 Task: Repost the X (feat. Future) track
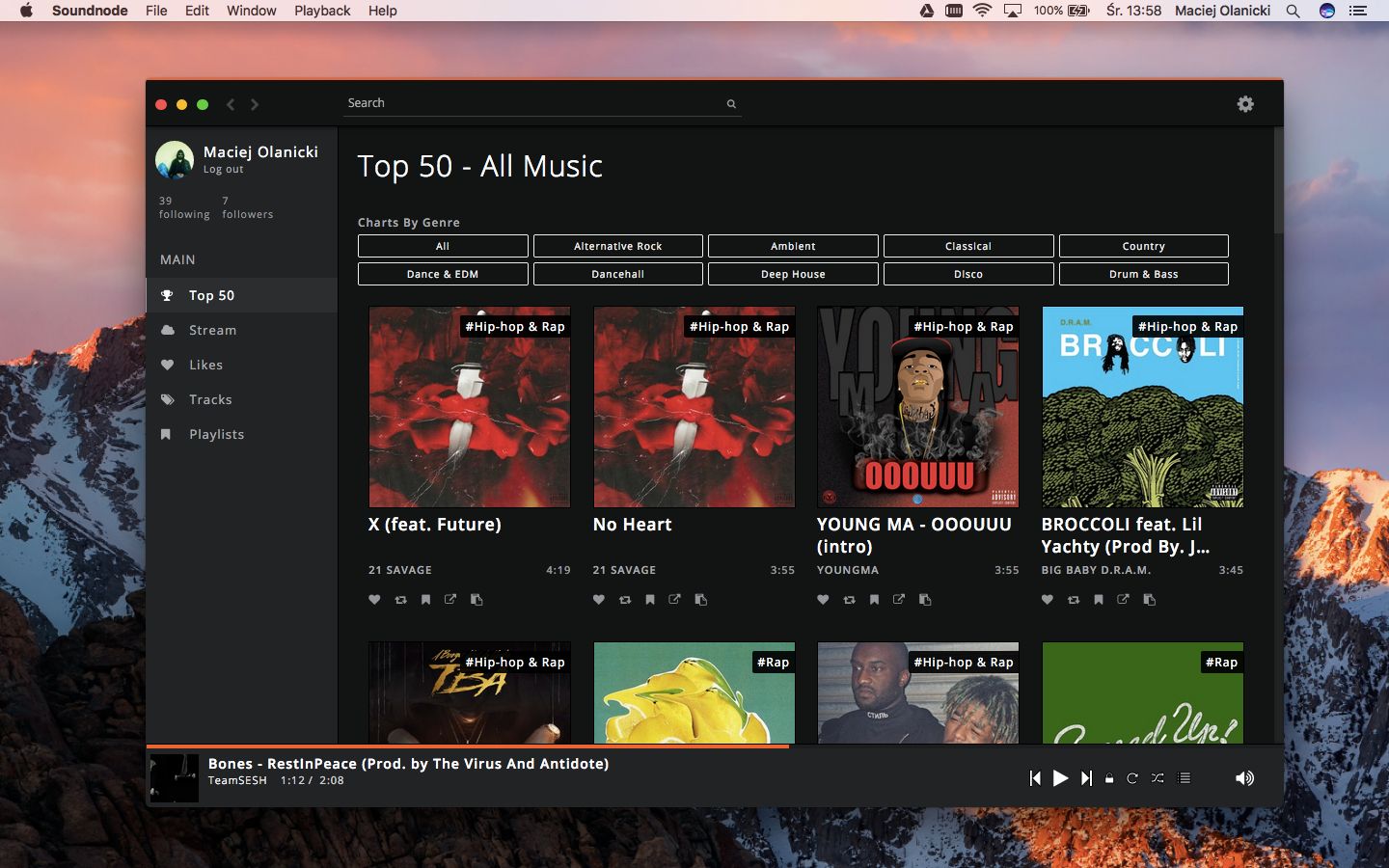(x=400, y=600)
